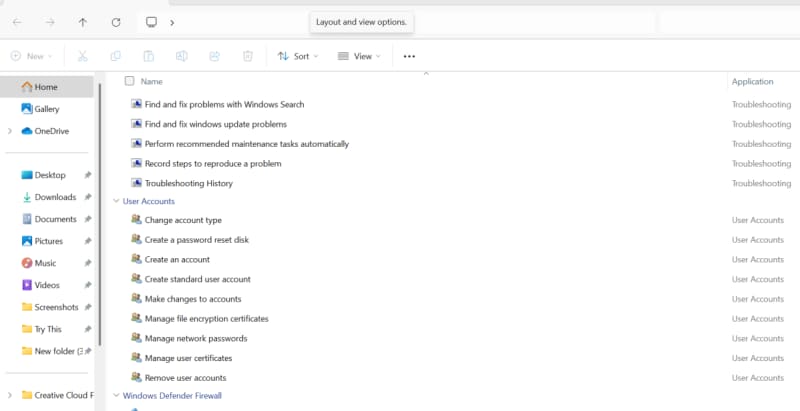The height and width of the screenshot is (411, 800).
Task: Open the Sort dropdown
Action: tap(298, 56)
